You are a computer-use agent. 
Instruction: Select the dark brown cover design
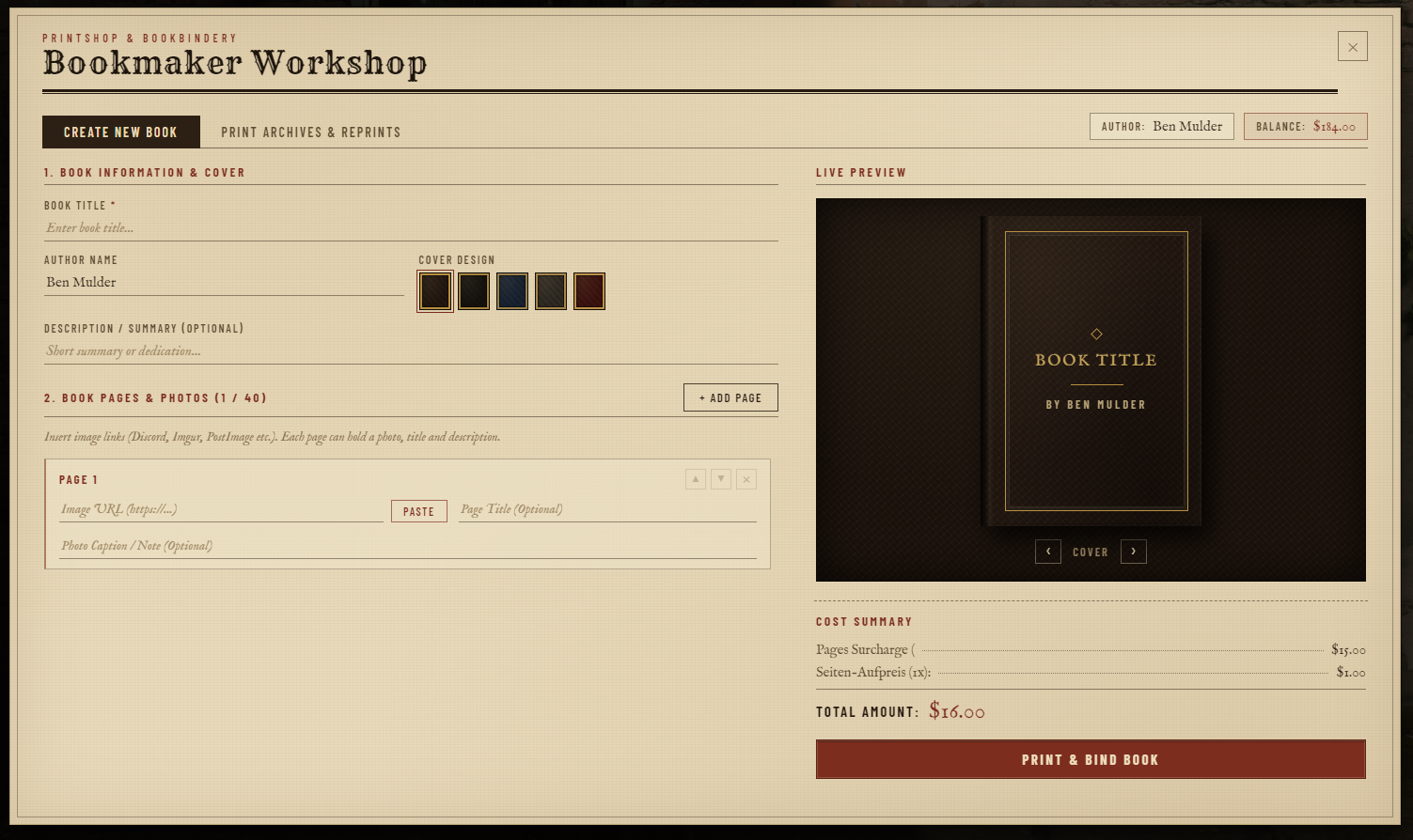(x=435, y=291)
